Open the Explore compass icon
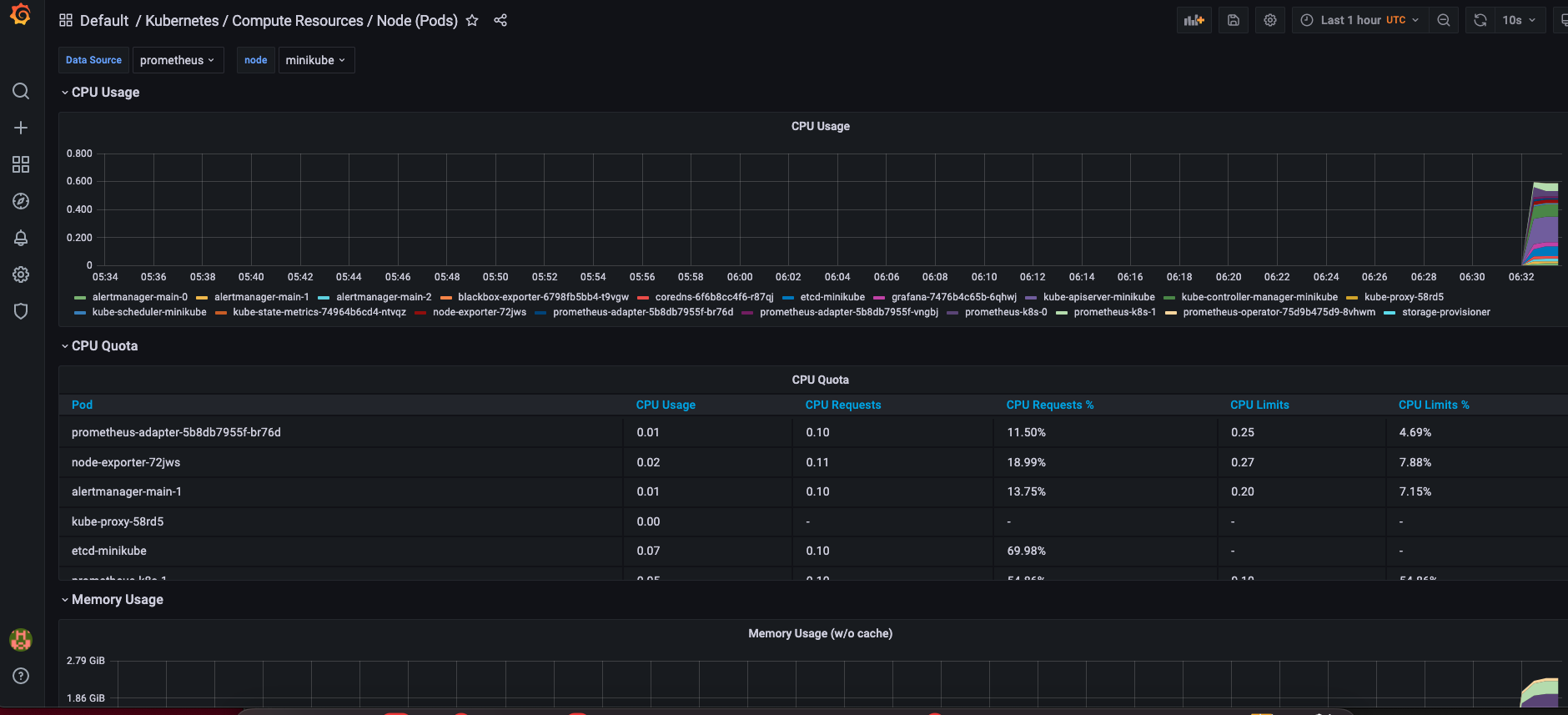The height and width of the screenshot is (715, 1568). 21,201
